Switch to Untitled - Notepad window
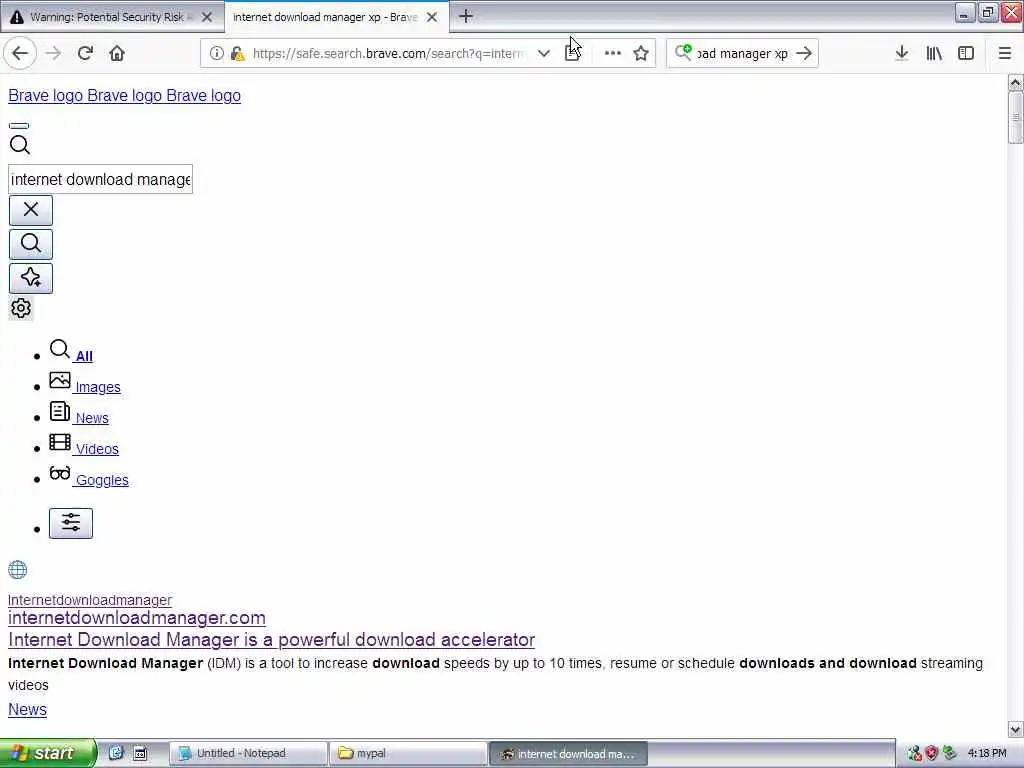 coord(248,753)
